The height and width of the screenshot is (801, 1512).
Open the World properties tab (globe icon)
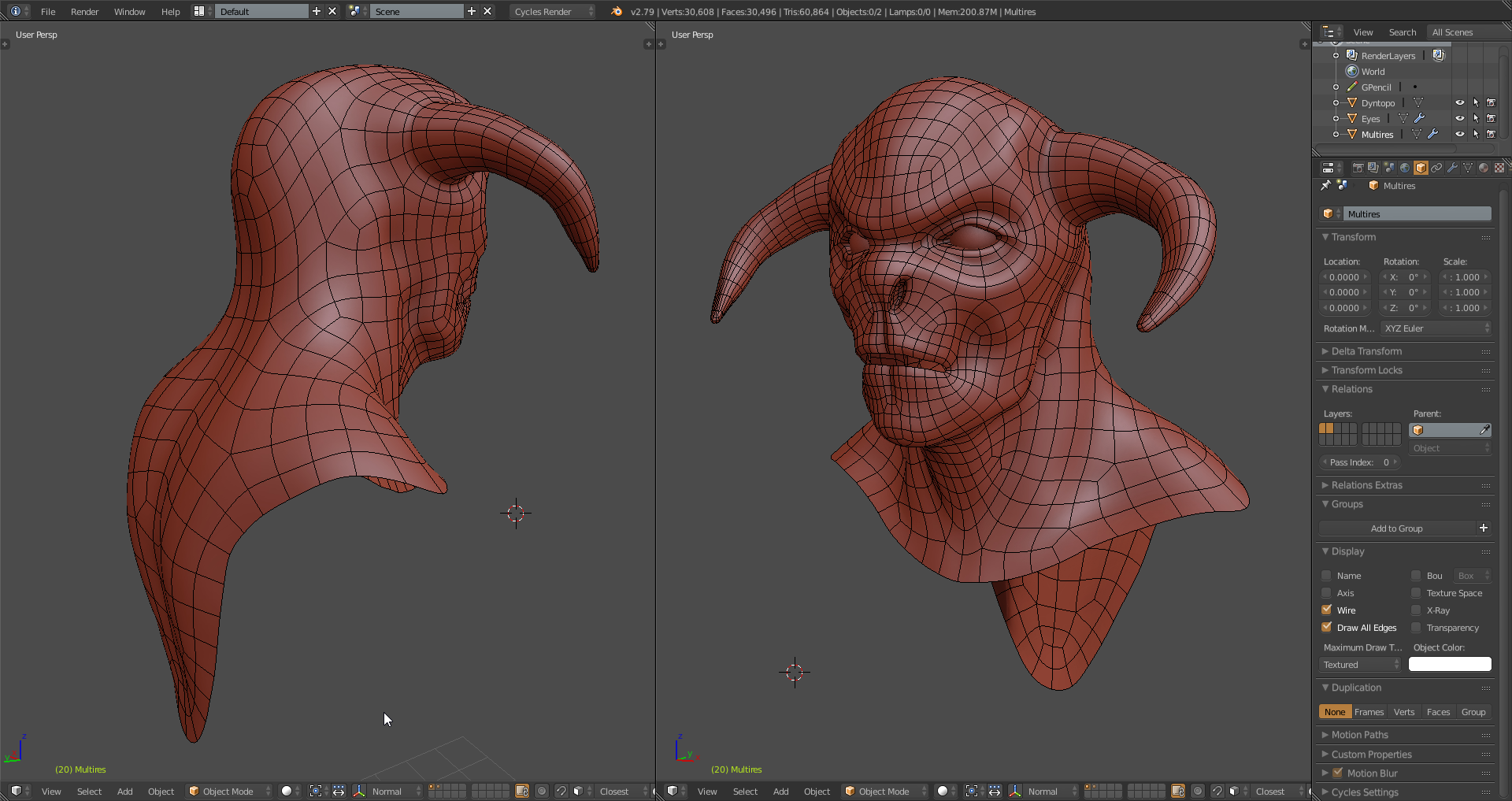1405,168
